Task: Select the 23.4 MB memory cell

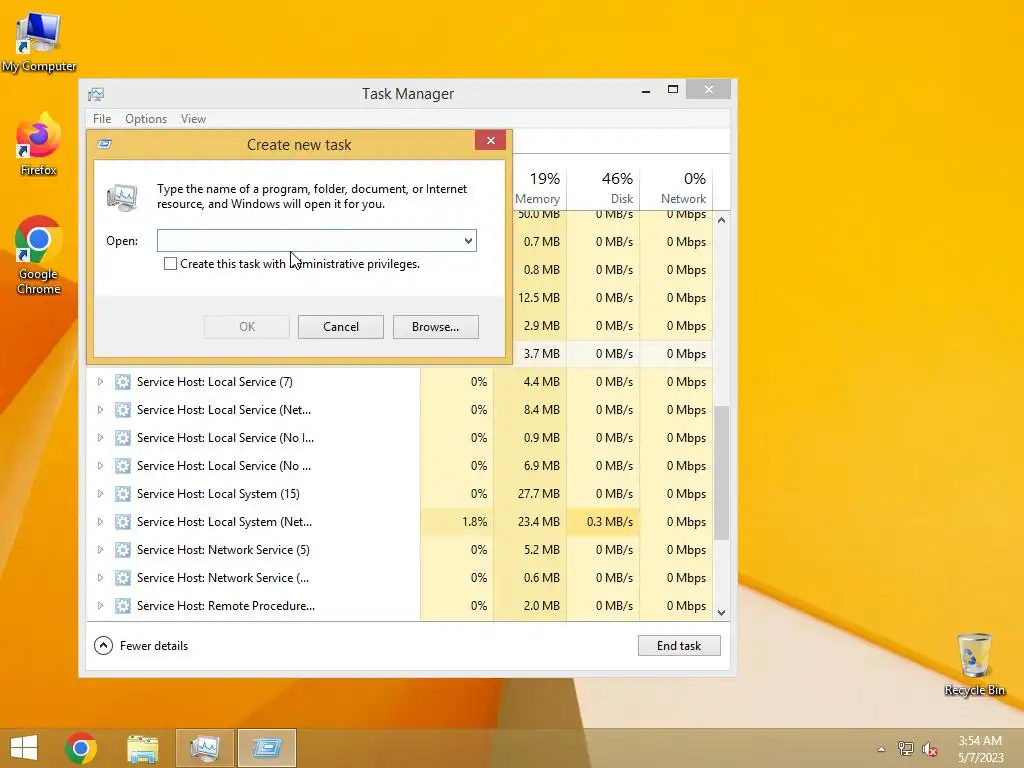Action: pos(530,522)
